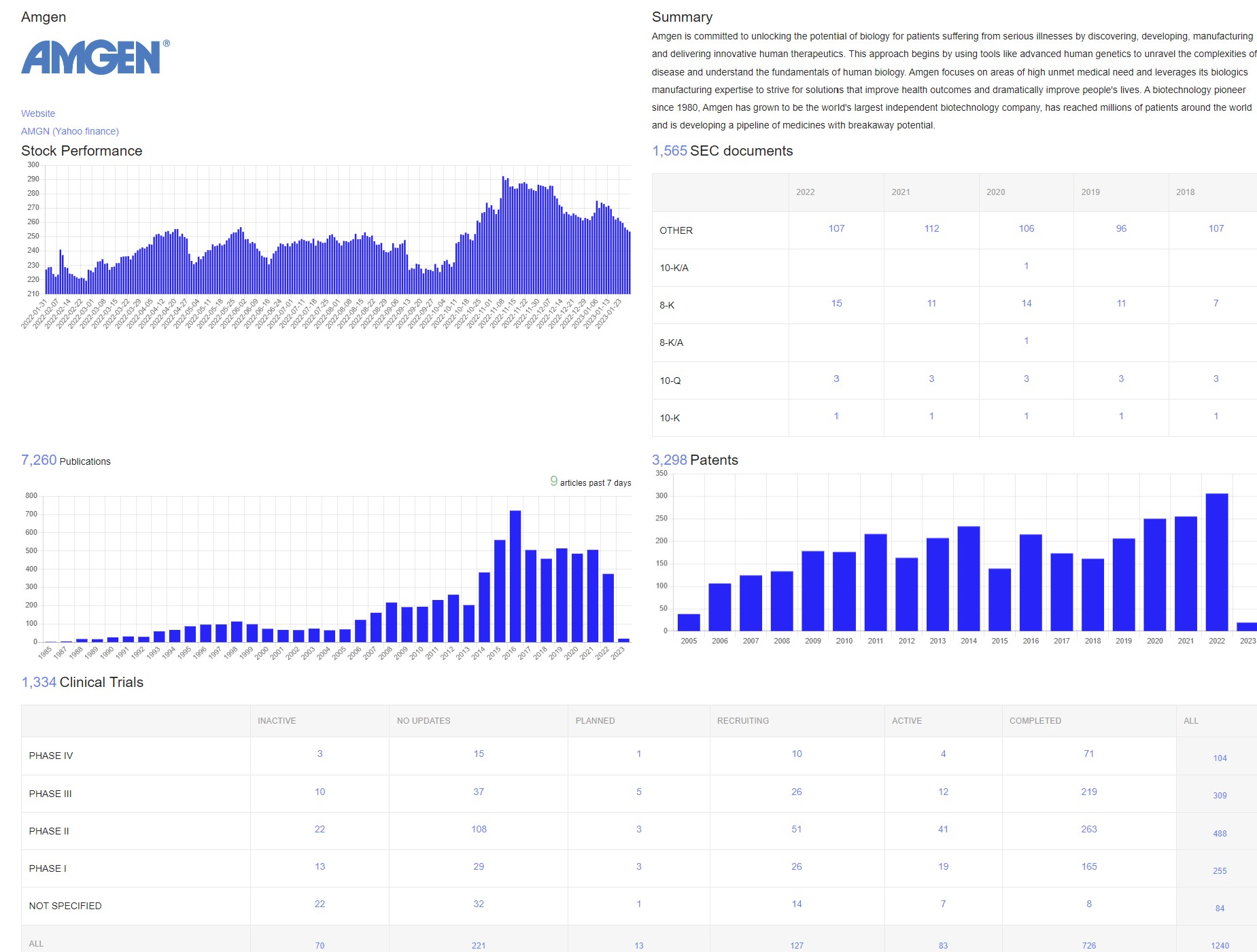Open Not Specified completed trials count 8
Viewport: 1257px width, 952px height.
1089,904
